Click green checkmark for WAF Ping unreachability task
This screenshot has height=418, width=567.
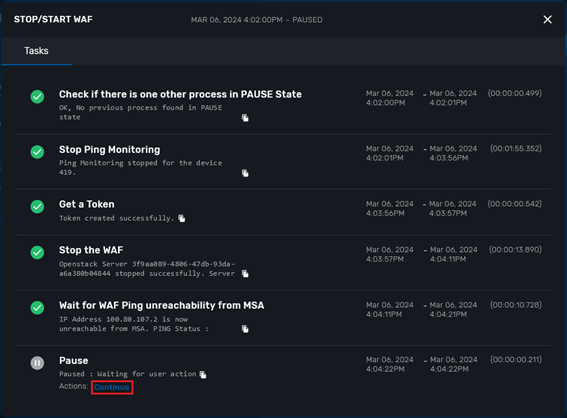coord(37,308)
